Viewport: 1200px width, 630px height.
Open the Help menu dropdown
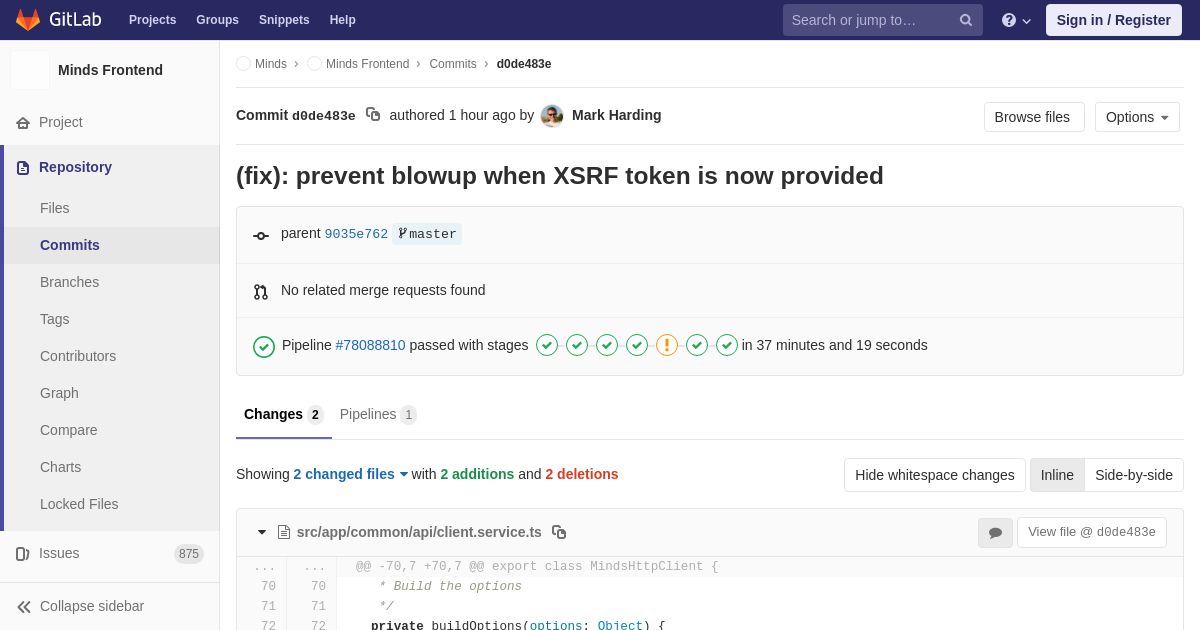(x=1016, y=20)
